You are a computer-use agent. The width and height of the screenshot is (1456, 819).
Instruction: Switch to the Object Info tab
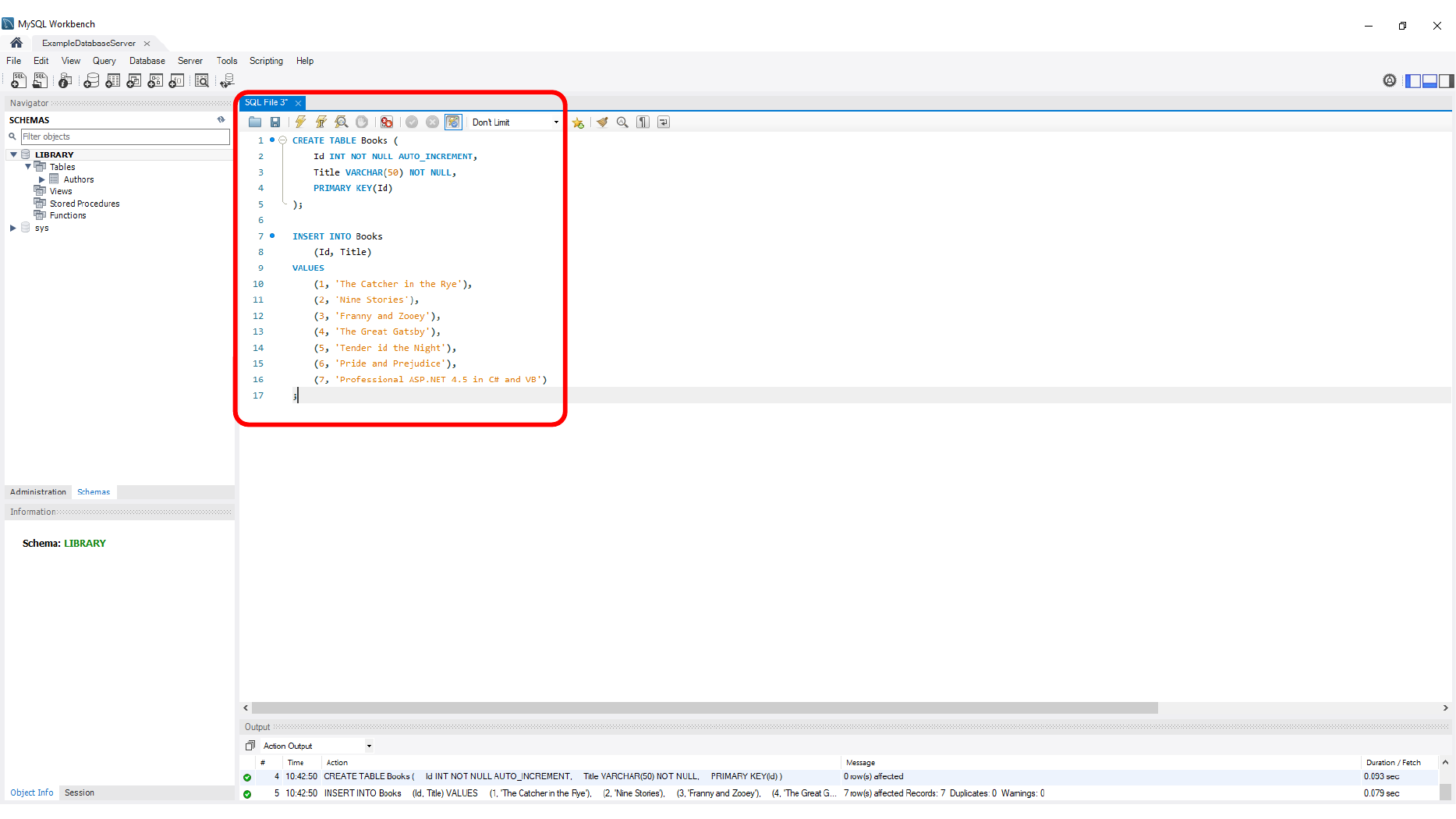pos(32,792)
